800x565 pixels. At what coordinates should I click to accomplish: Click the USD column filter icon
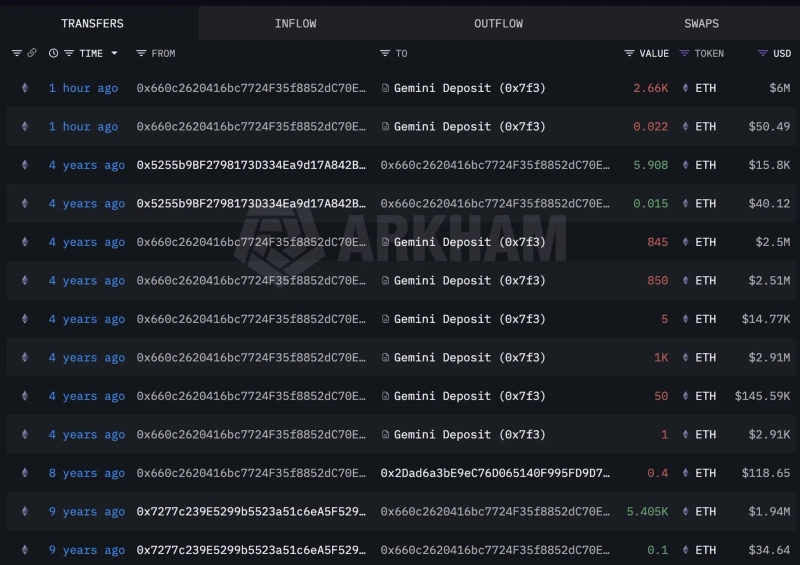point(762,53)
